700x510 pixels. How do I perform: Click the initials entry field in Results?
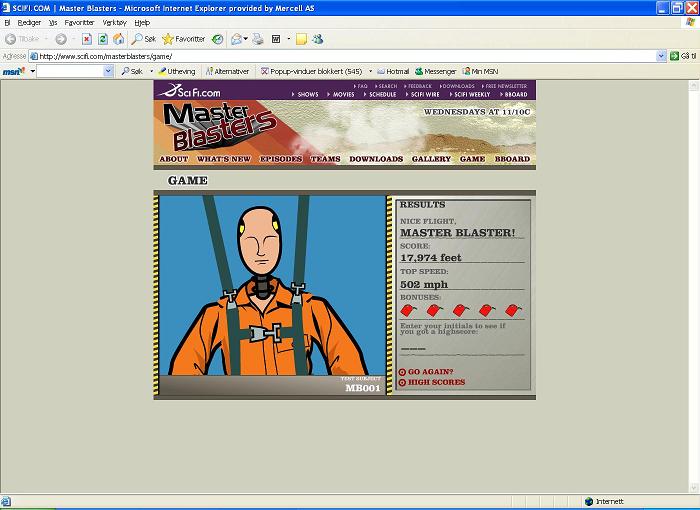(x=462, y=348)
